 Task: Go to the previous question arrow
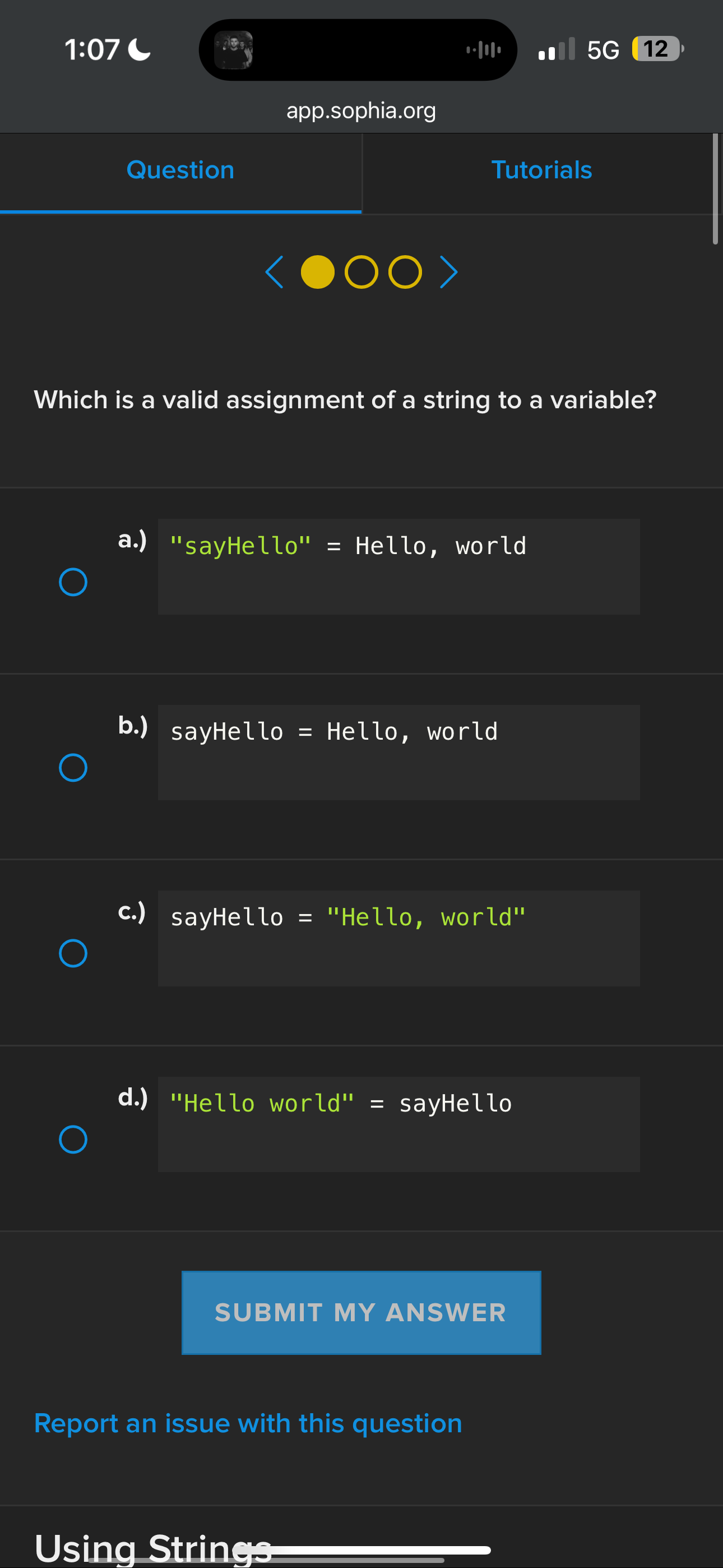pyautogui.click(x=275, y=272)
